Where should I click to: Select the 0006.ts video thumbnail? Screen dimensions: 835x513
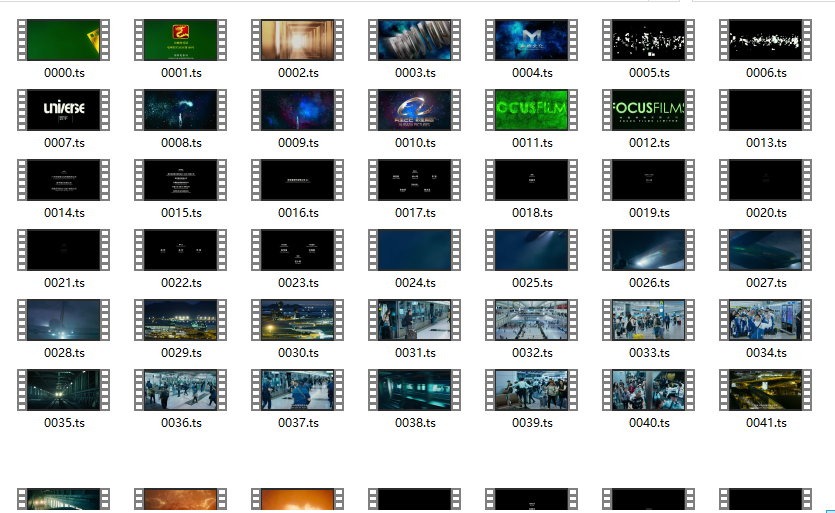tap(765, 40)
